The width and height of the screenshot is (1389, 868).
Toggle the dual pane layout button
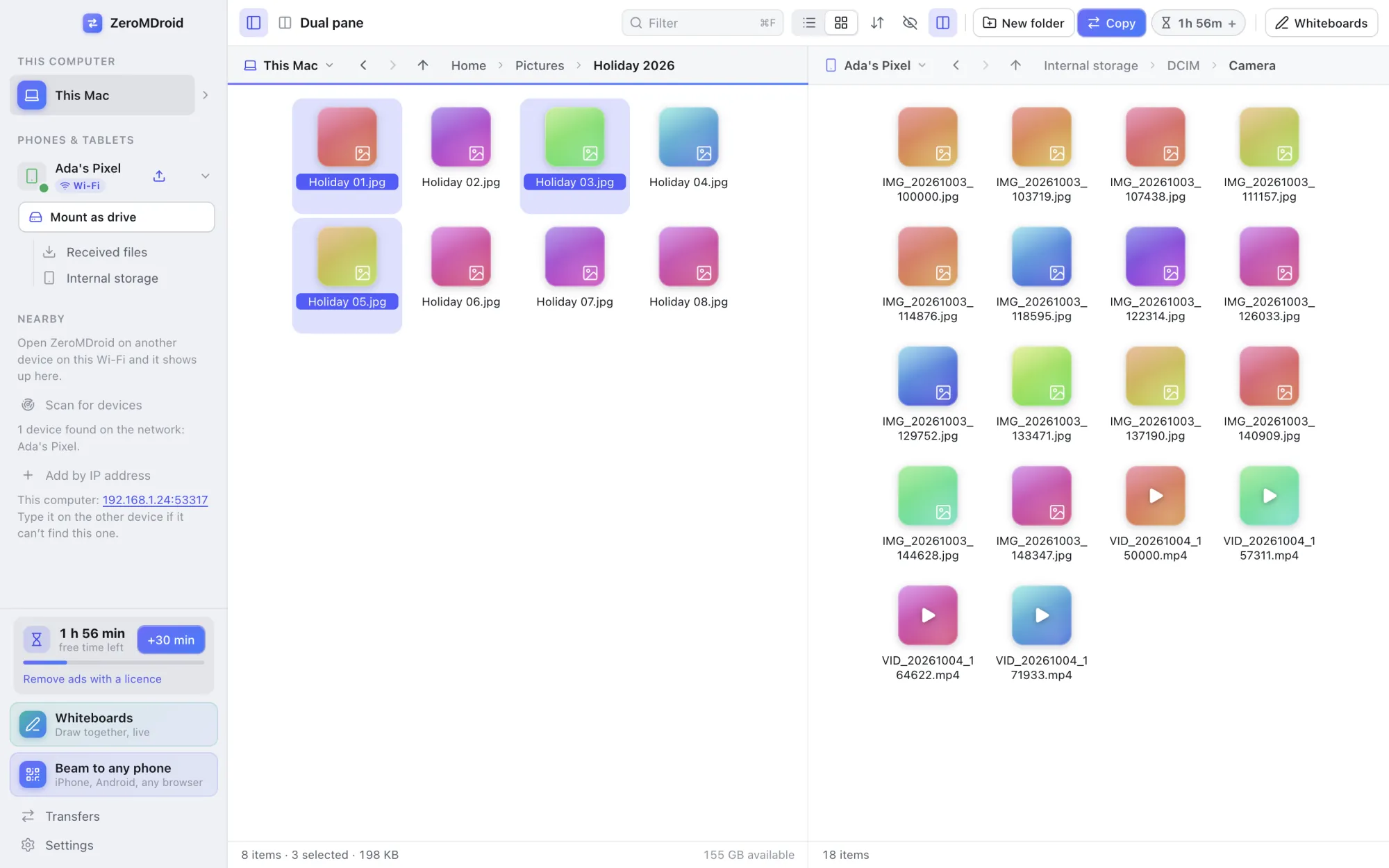coord(942,23)
